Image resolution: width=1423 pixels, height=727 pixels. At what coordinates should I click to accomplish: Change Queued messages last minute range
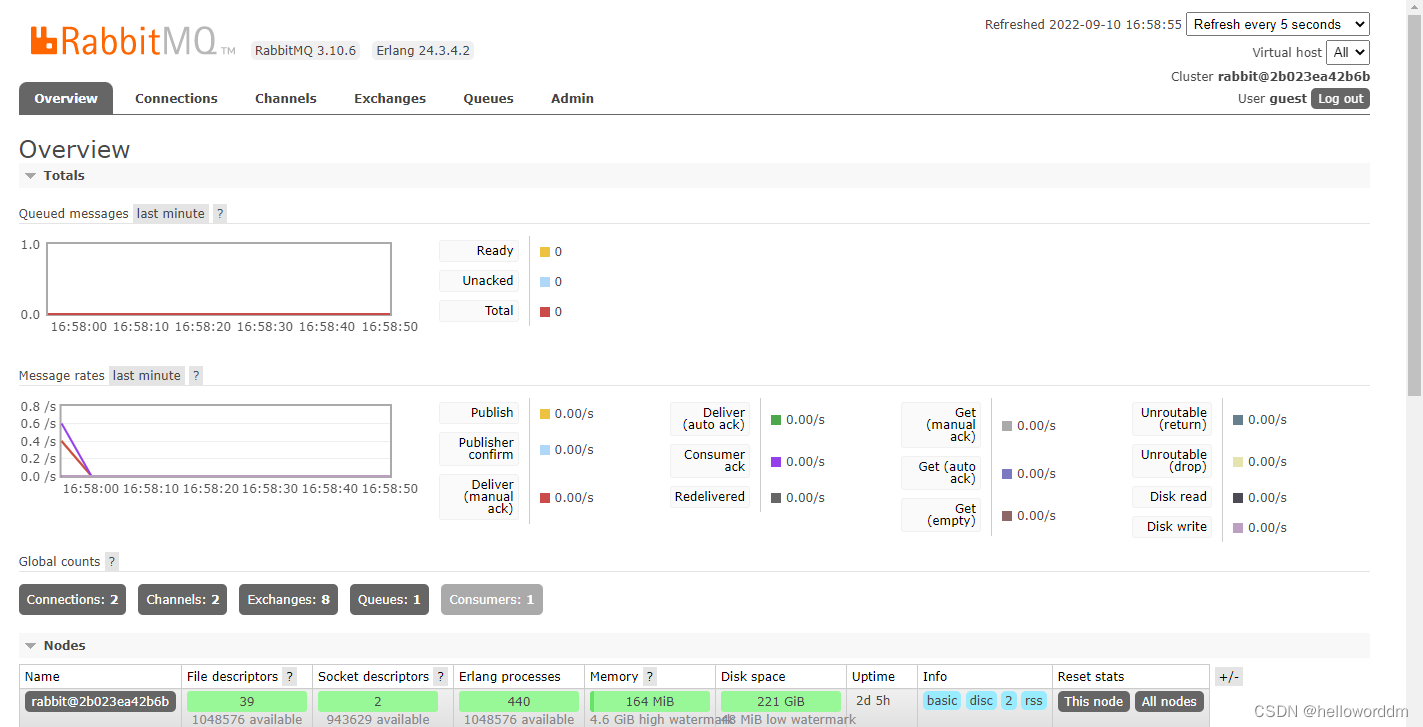pos(171,213)
